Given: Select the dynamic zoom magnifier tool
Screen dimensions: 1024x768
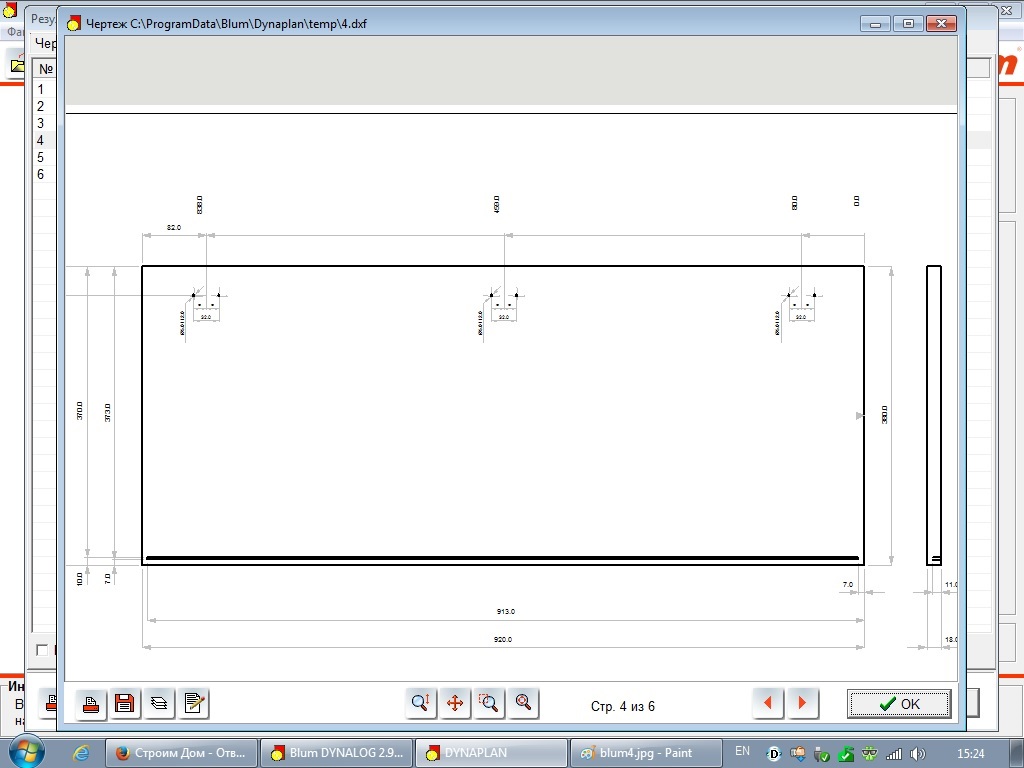Looking at the screenshot, I should pyautogui.click(x=421, y=703).
